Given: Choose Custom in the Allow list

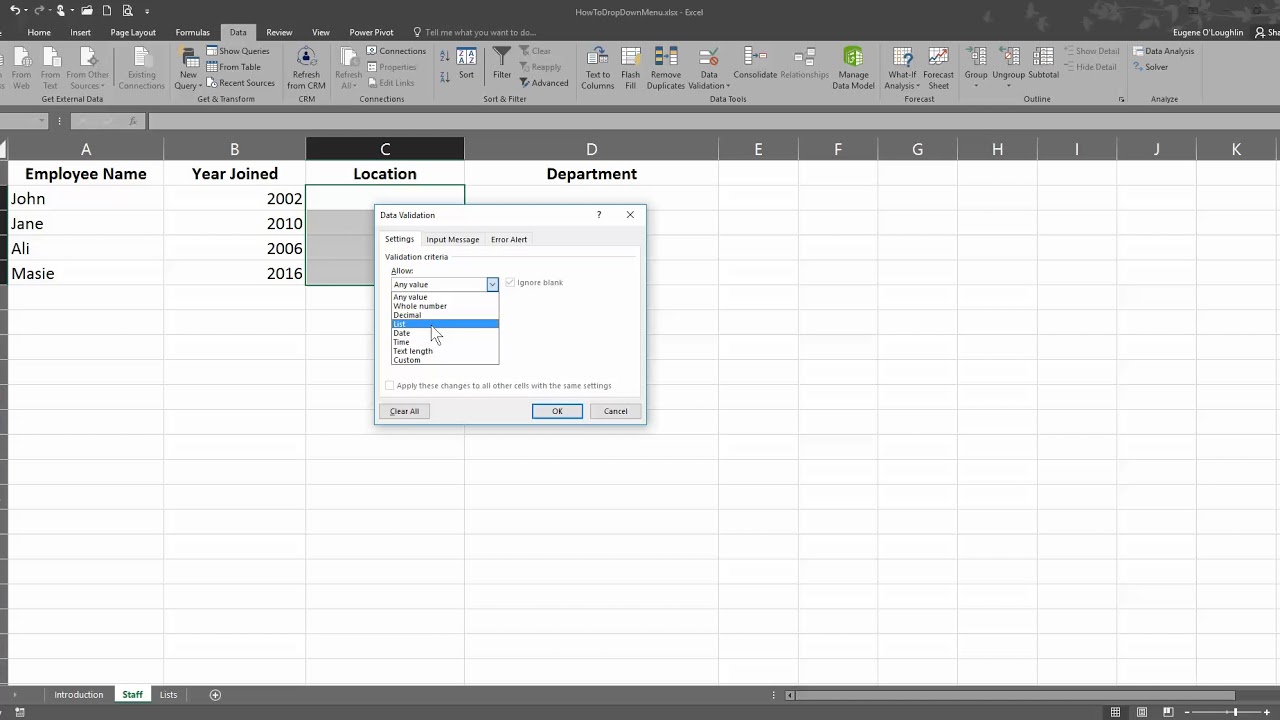Looking at the screenshot, I should [445, 360].
